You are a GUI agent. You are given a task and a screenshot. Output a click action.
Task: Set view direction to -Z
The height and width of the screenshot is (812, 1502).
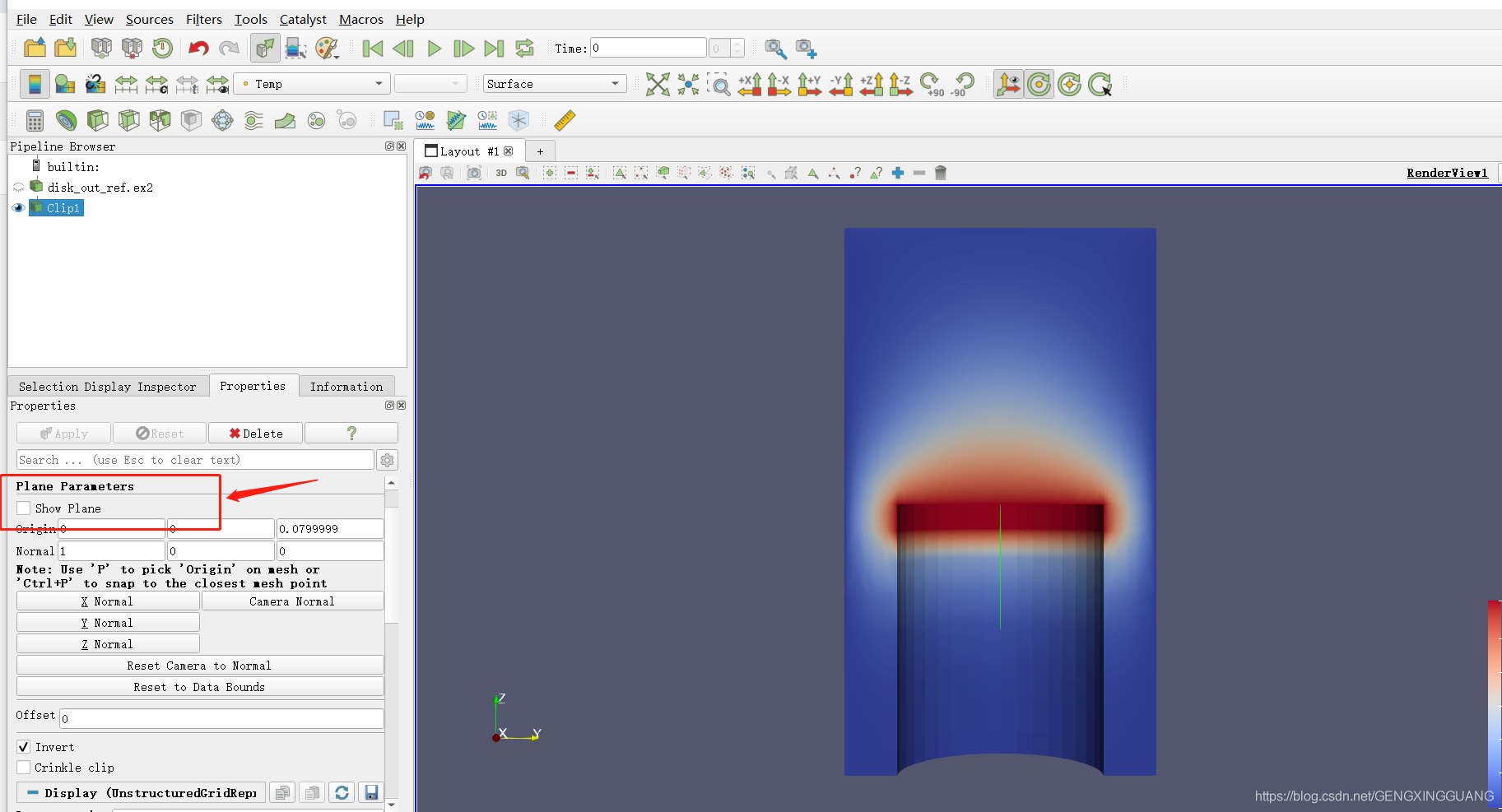[901, 84]
